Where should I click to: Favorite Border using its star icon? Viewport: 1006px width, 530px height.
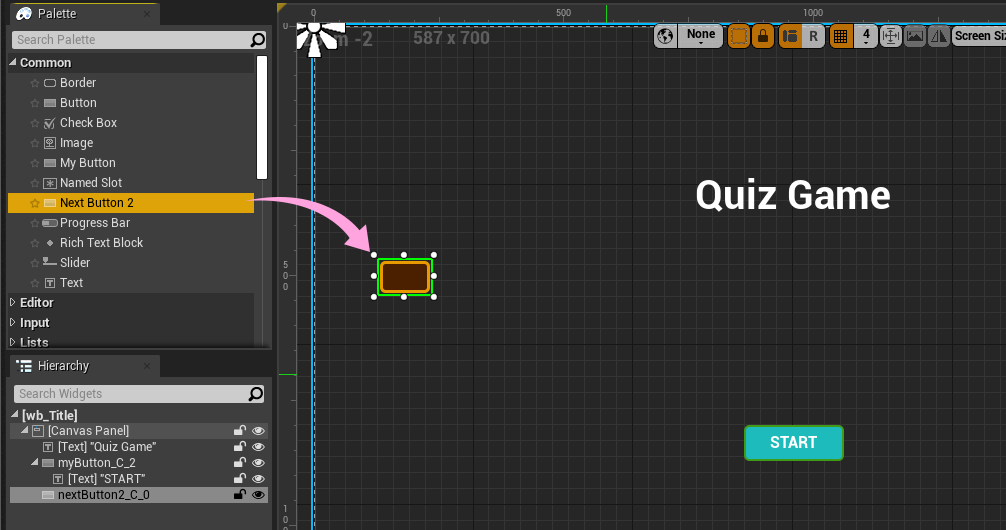(35, 83)
